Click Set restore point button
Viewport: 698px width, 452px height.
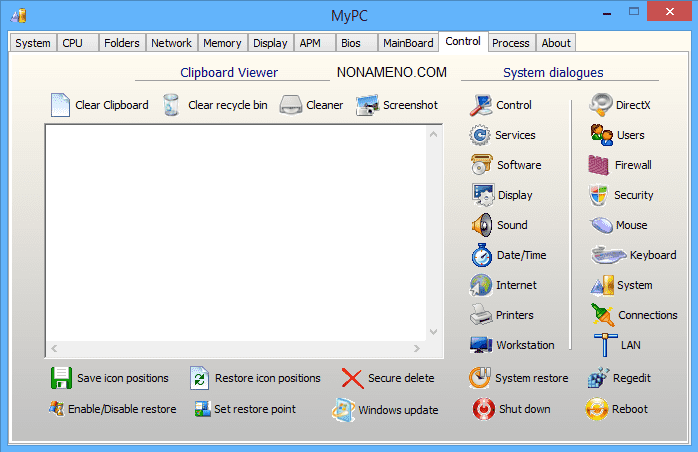pyautogui.click(x=202, y=409)
